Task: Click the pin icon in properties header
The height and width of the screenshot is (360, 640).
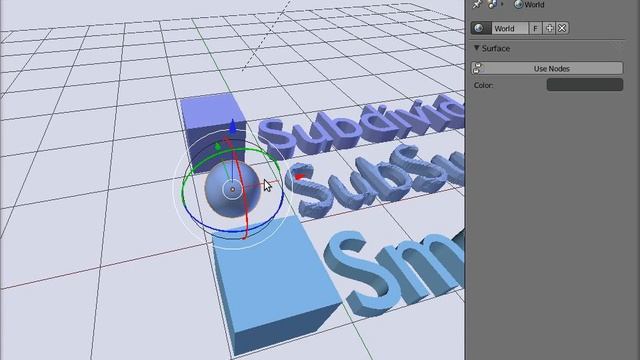Action: pos(477,4)
